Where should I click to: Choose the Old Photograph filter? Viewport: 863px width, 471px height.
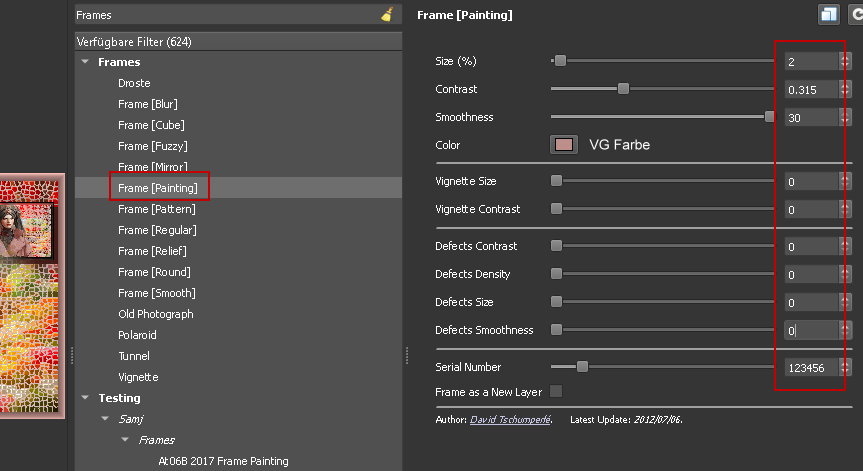155,314
